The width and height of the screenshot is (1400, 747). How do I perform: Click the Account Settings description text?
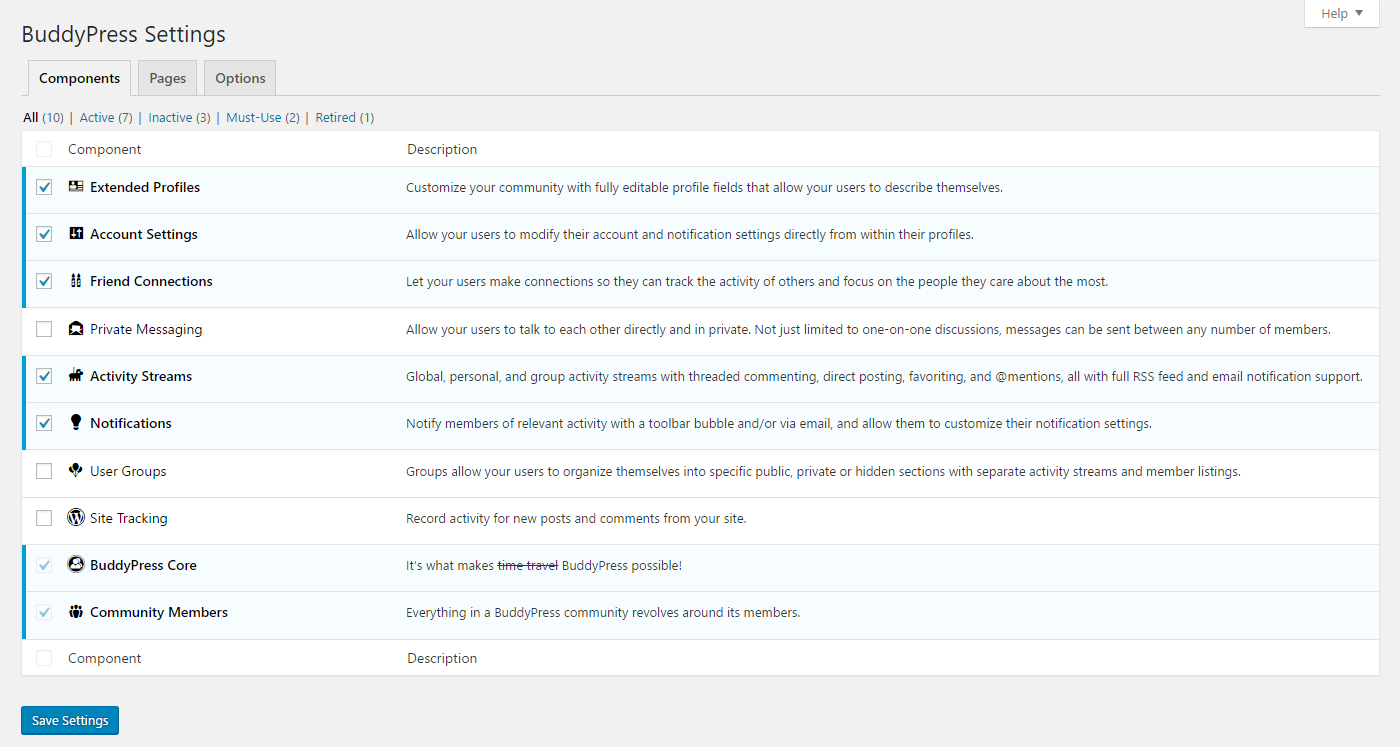(x=690, y=234)
